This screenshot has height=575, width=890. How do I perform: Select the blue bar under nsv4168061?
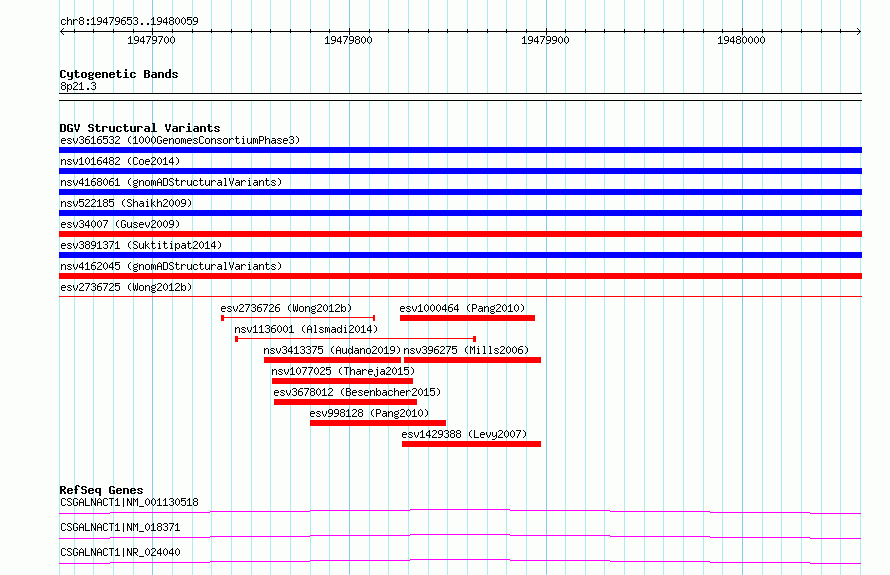pyautogui.click(x=460, y=192)
